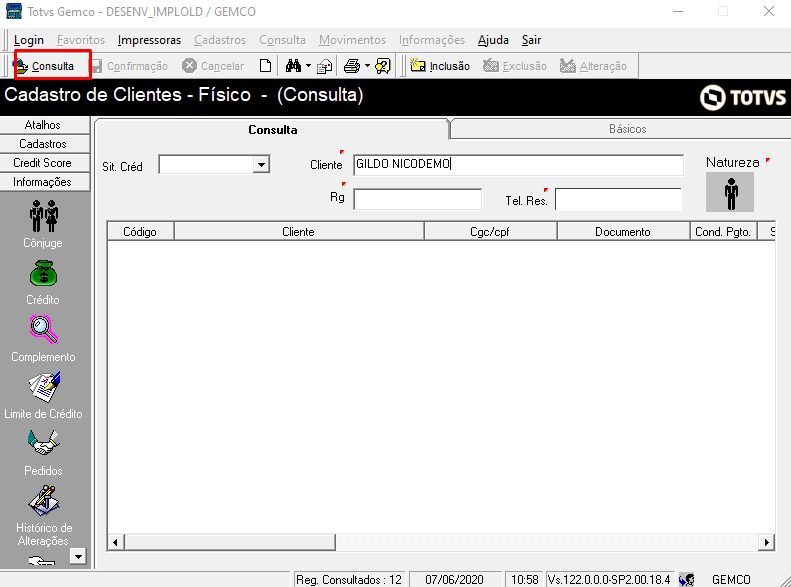This screenshot has height=587, width=791.
Task: Open the Impressoras menu
Action: (x=149, y=40)
